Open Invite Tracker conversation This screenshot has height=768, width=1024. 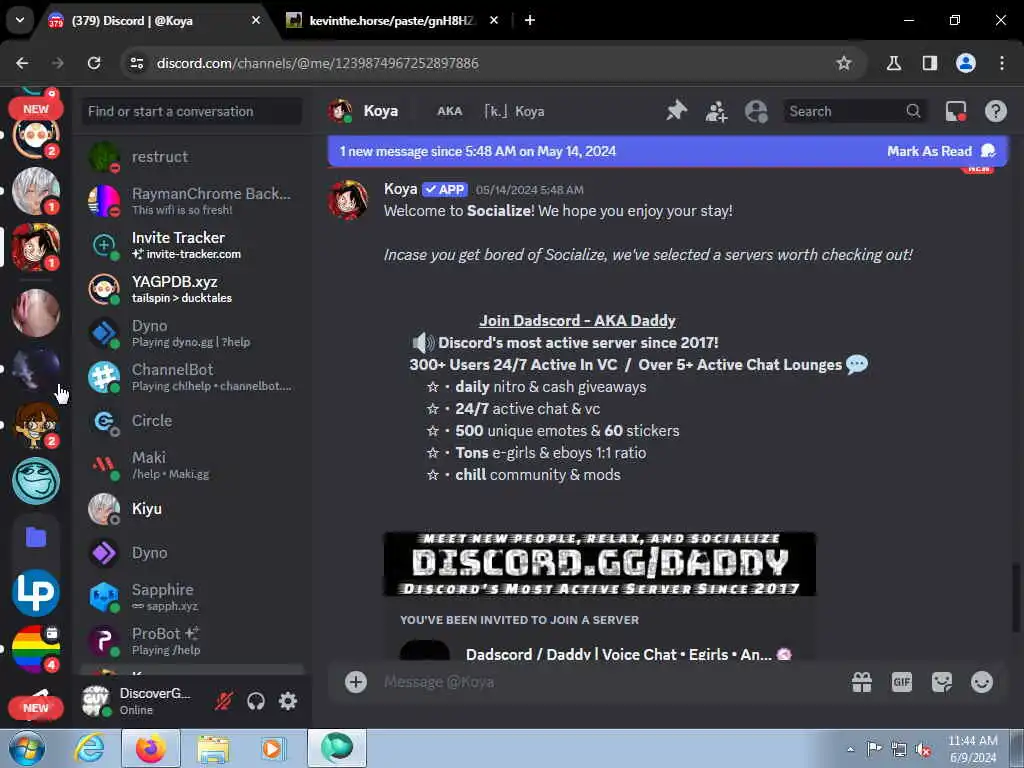tap(191, 245)
